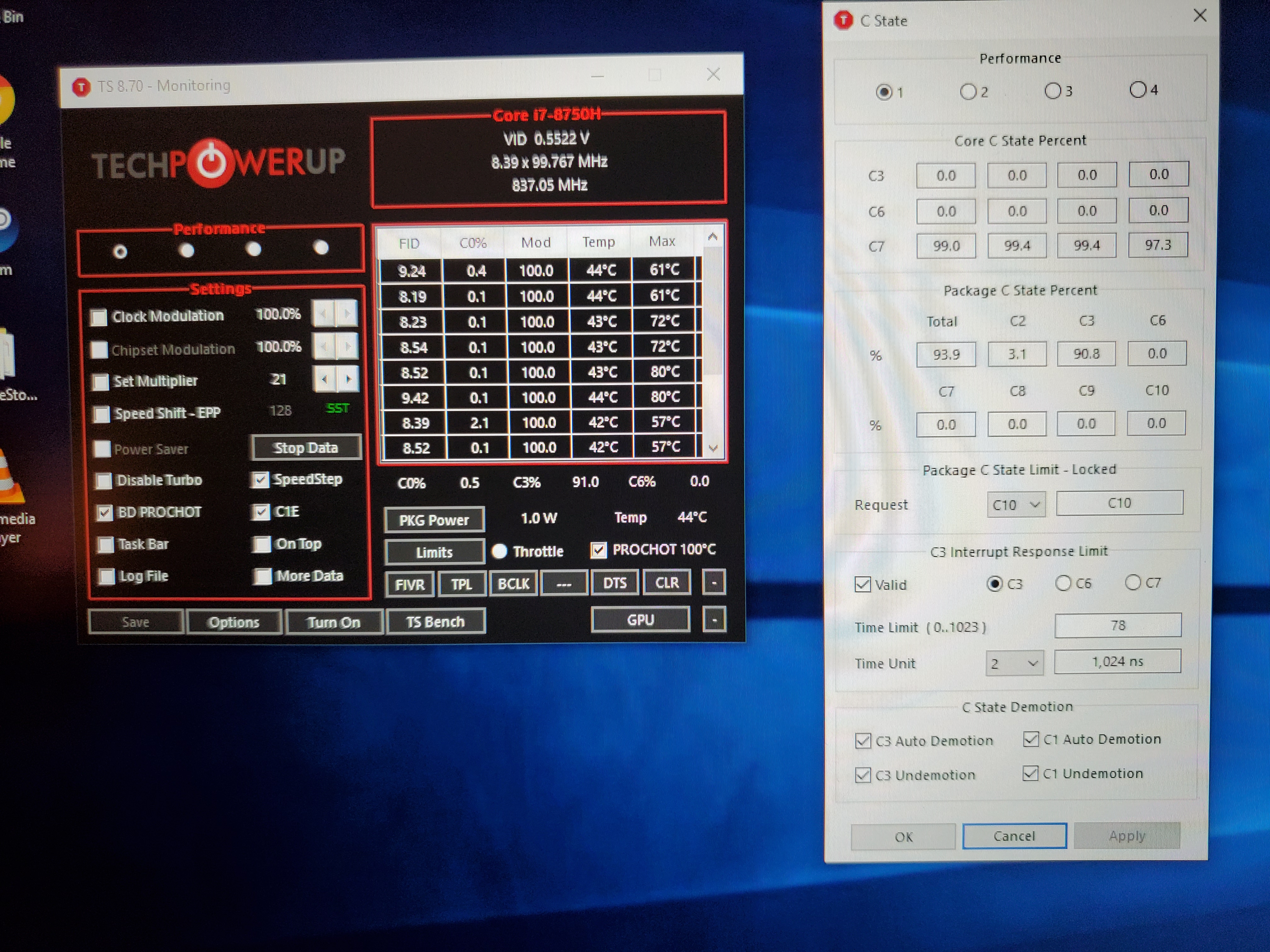Launch TS Bench
Viewport: 1270px width, 952px height.
pos(436,621)
